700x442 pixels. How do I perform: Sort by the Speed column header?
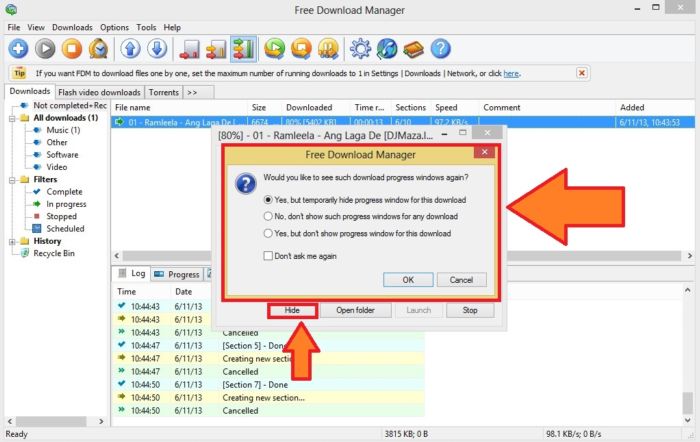tap(455, 108)
